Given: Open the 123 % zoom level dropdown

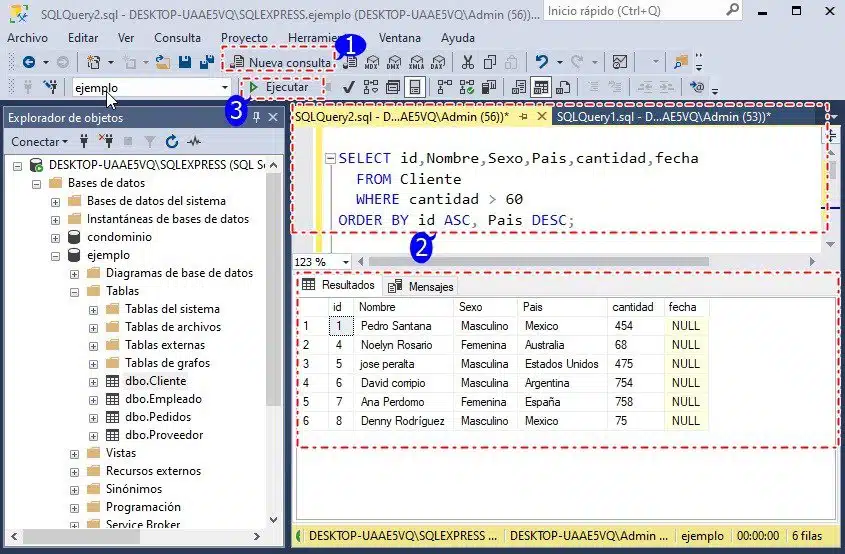Looking at the screenshot, I should click(346, 262).
